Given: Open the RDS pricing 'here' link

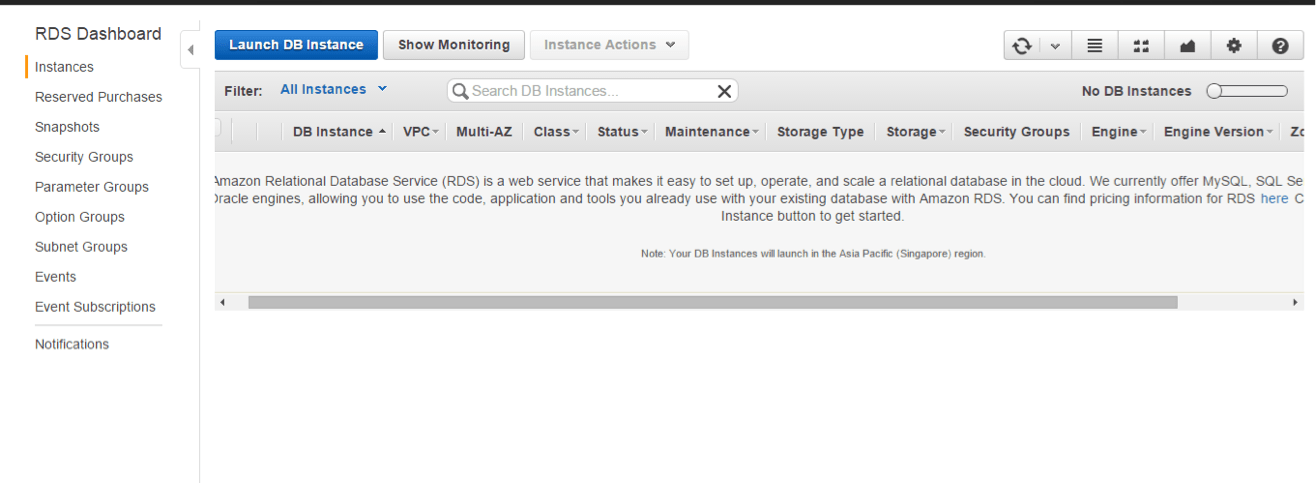Looking at the screenshot, I should [x=1274, y=199].
